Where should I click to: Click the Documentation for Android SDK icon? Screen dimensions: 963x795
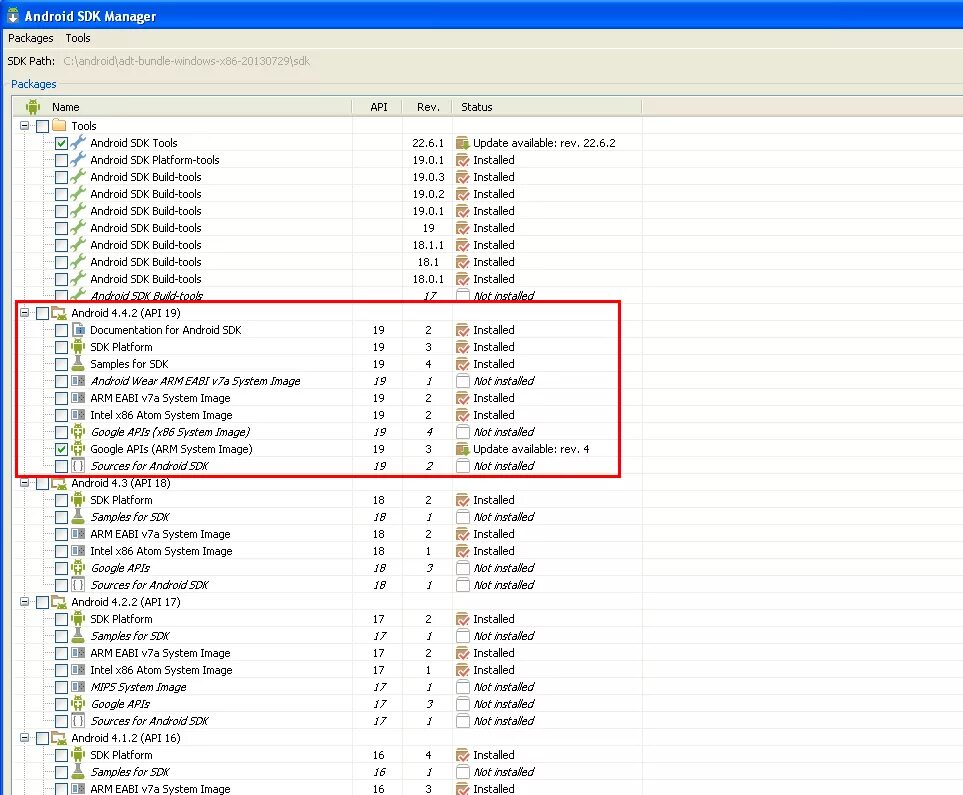click(78, 330)
